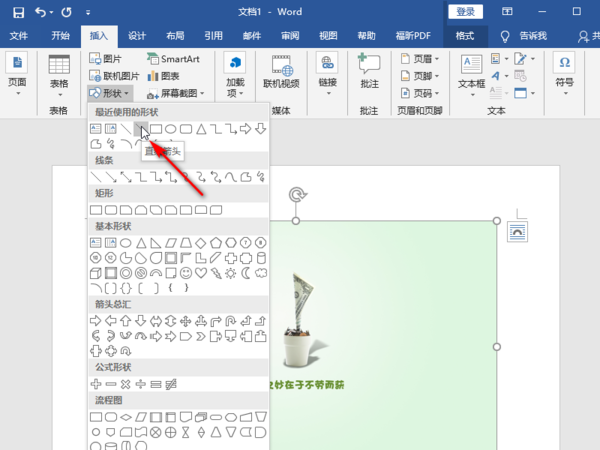Open the 审阅 tab
This screenshot has height=450, width=600.
pyautogui.click(x=290, y=36)
